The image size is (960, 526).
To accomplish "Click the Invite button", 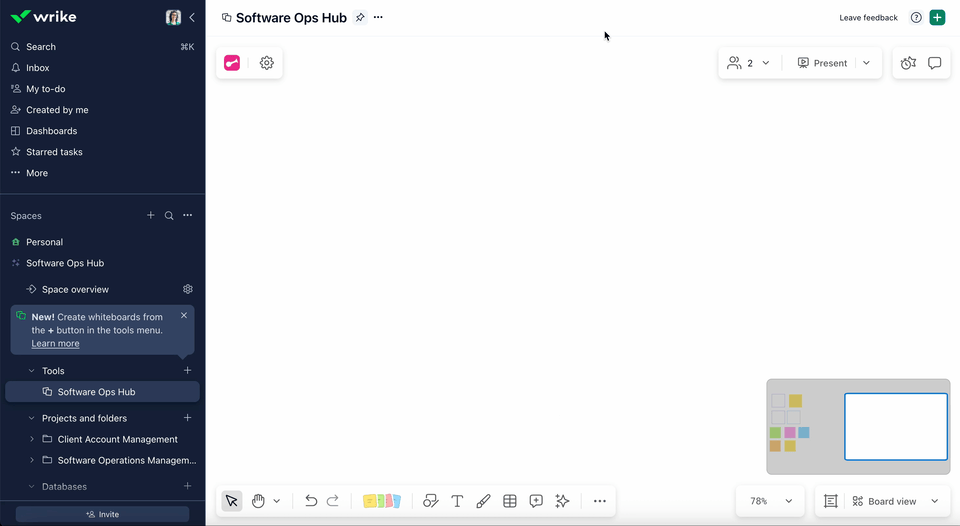I will [x=102, y=514].
